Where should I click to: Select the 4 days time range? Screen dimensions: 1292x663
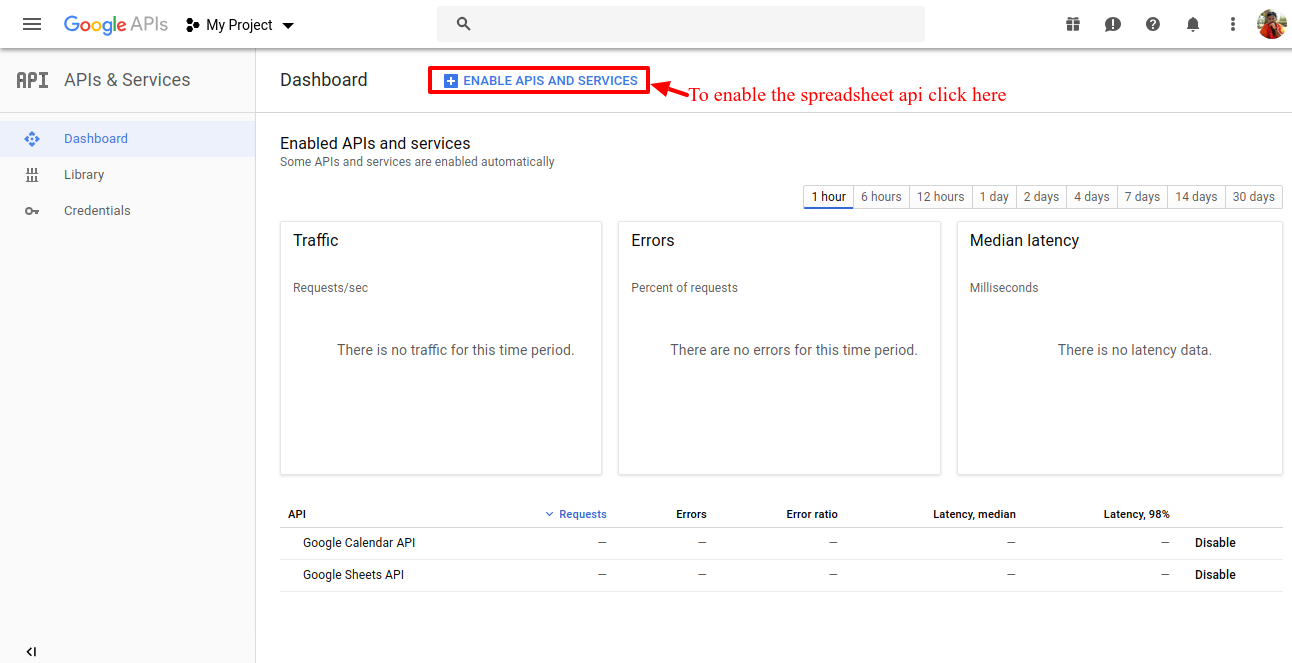pos(1092,197)
